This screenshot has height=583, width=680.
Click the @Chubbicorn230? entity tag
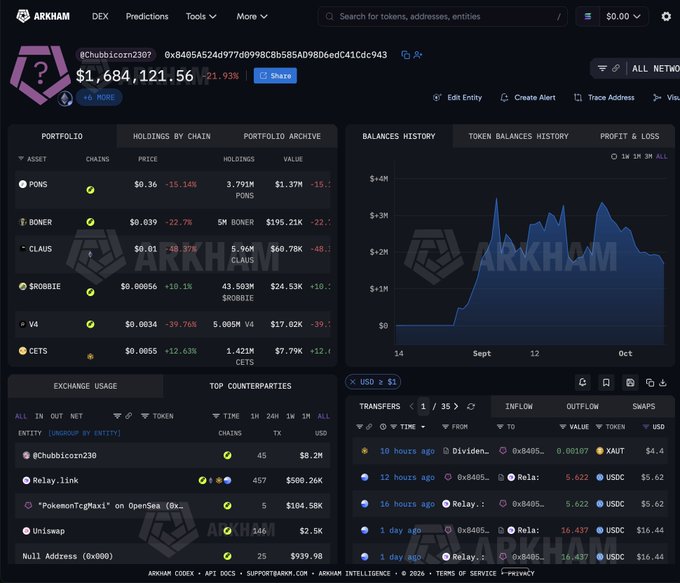115,55
